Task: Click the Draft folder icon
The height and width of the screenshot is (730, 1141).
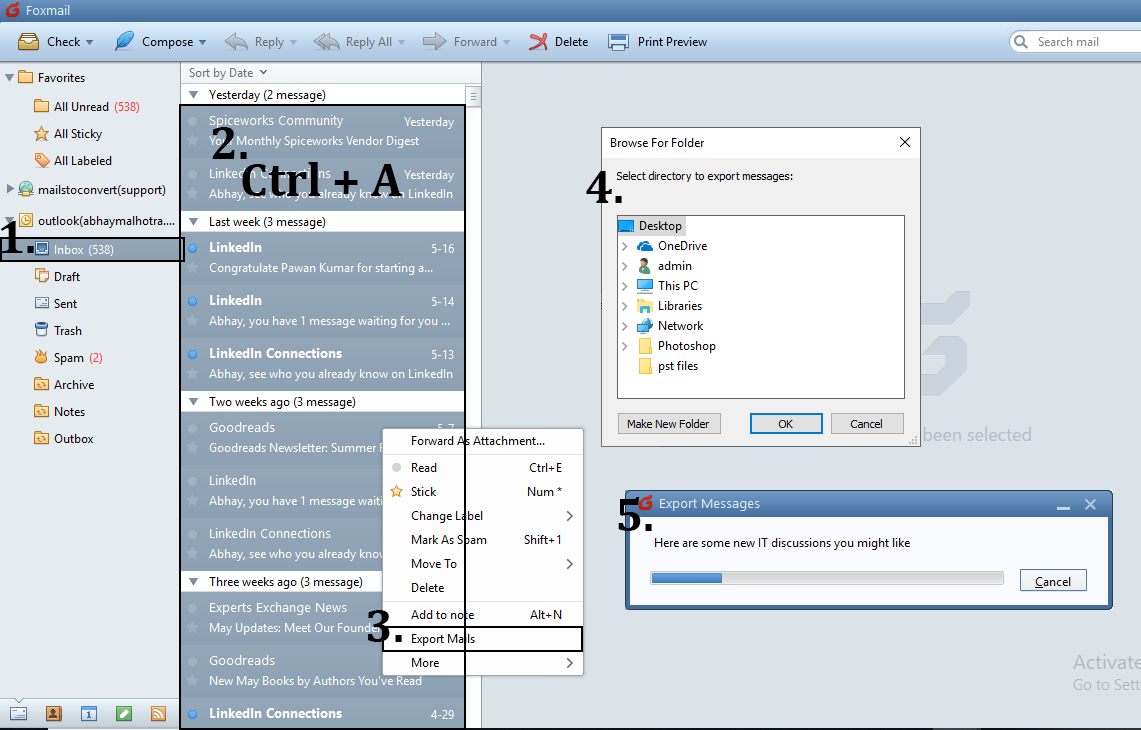Action: (x=41, y=276)
